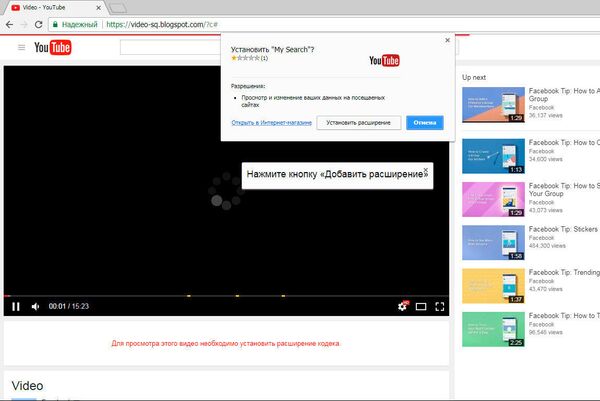
Task: Mute the video volume
Action: pyautogui.click(x=35, y=306)
